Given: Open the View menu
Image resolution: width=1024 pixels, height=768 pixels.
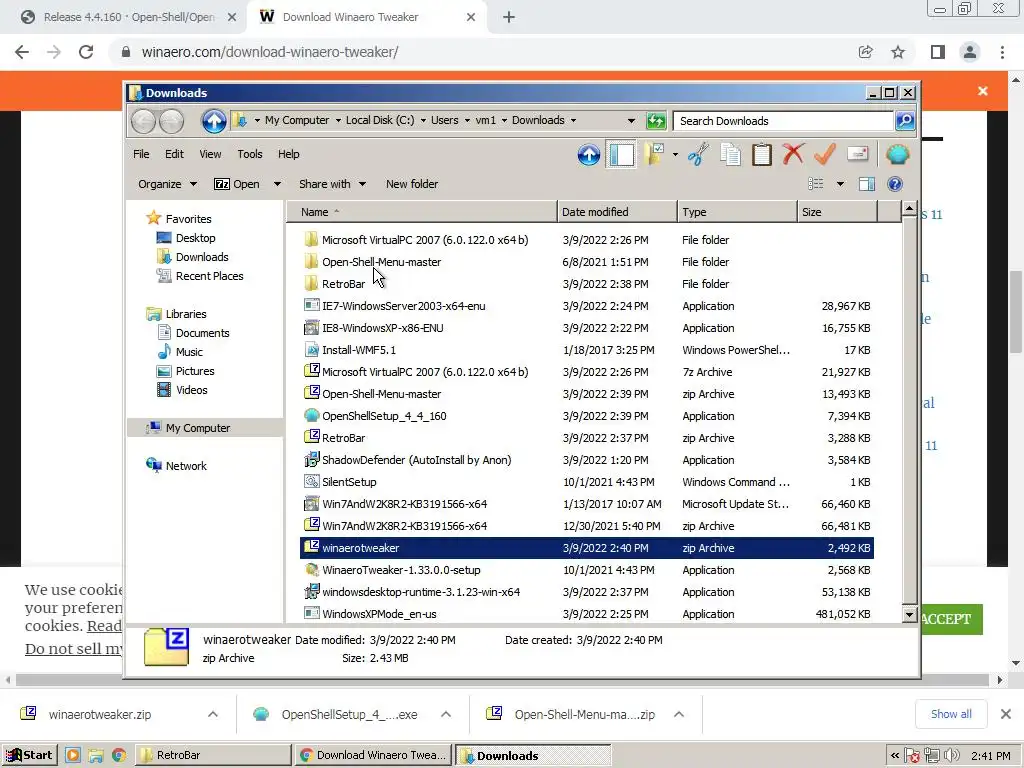Looking at the screenshot, I should click(210, 154).
